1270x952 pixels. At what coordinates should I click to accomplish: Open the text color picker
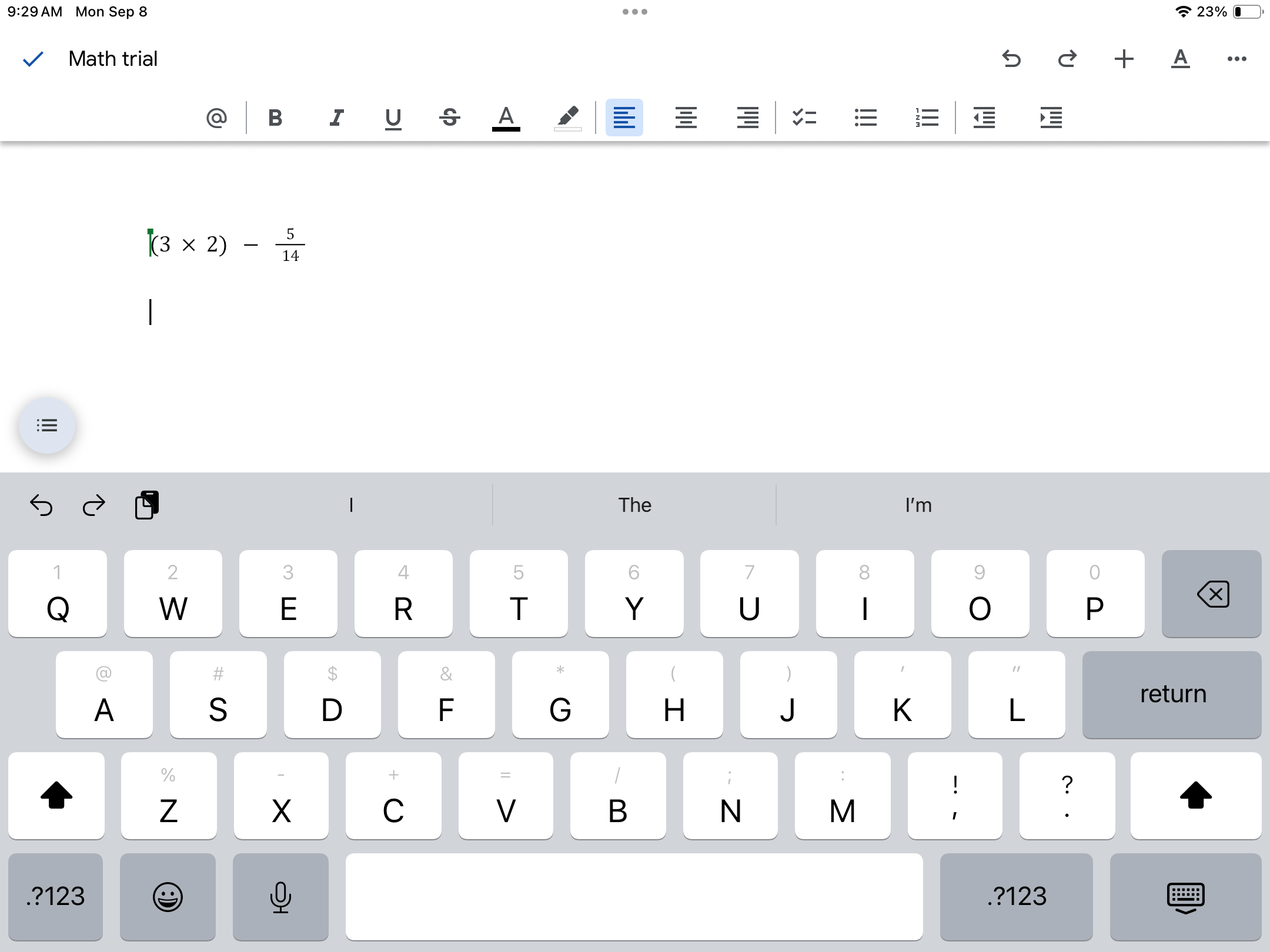click(x=506, y=118)
